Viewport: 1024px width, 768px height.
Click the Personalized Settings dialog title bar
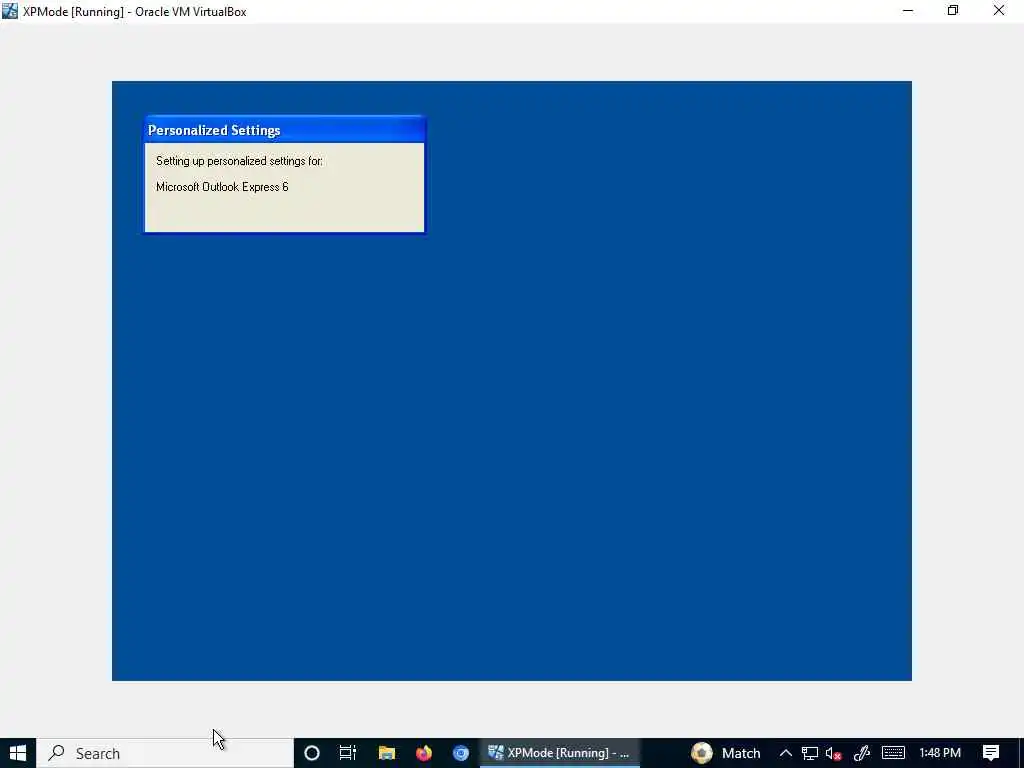(285, 130)
